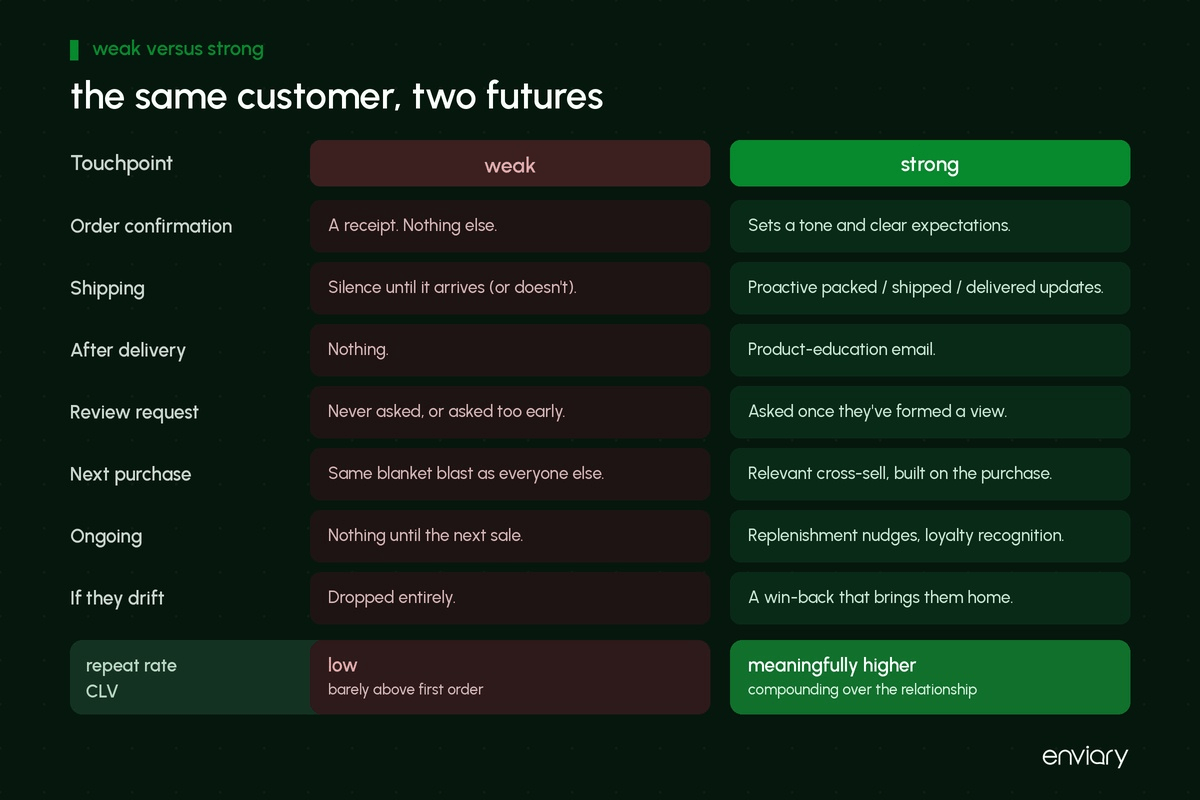
Task: Click 'Sets a tone and clear expectations' cell
Action: tap(930, 226)
